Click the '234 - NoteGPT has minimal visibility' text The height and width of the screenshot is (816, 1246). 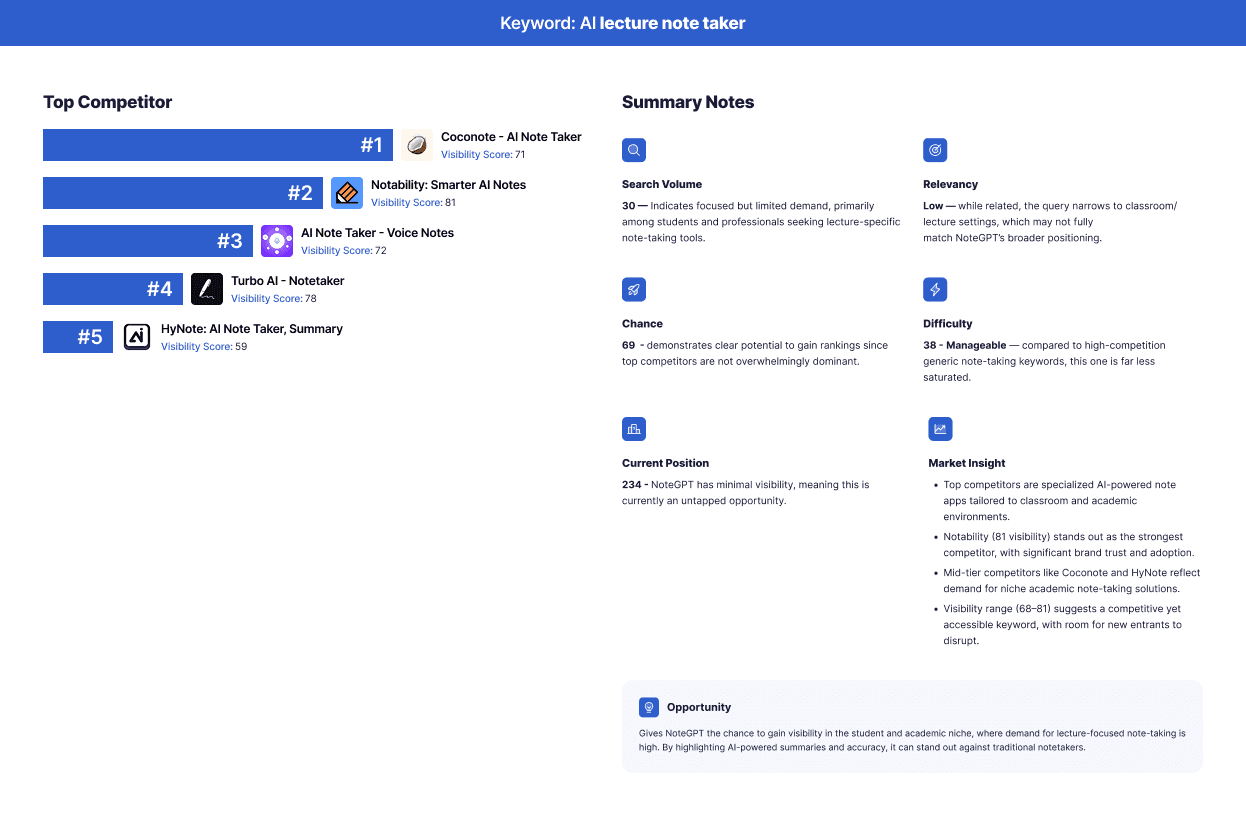(746, 492)
